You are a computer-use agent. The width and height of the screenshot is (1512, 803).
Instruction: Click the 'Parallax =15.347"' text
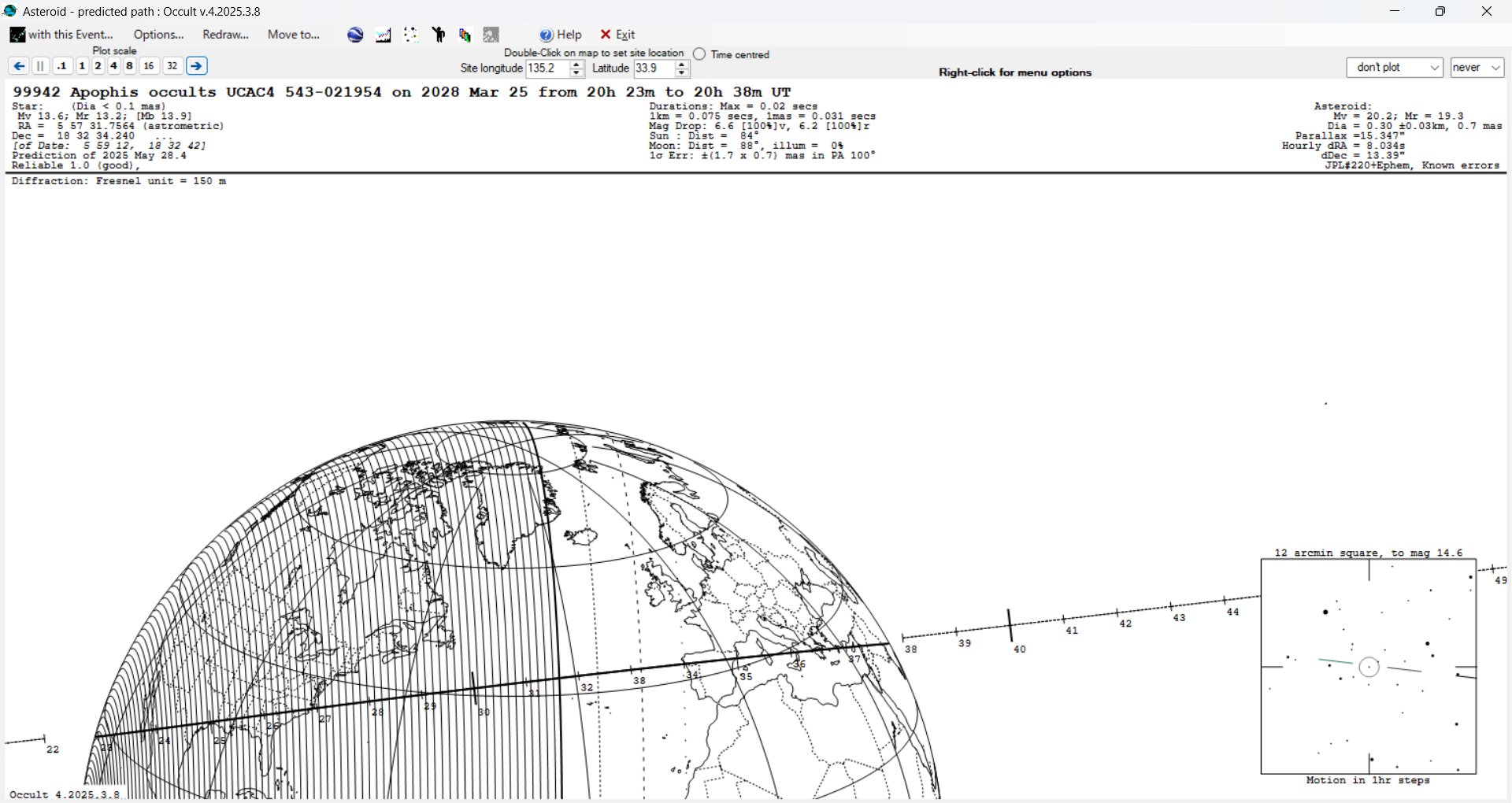[1350, 136]
